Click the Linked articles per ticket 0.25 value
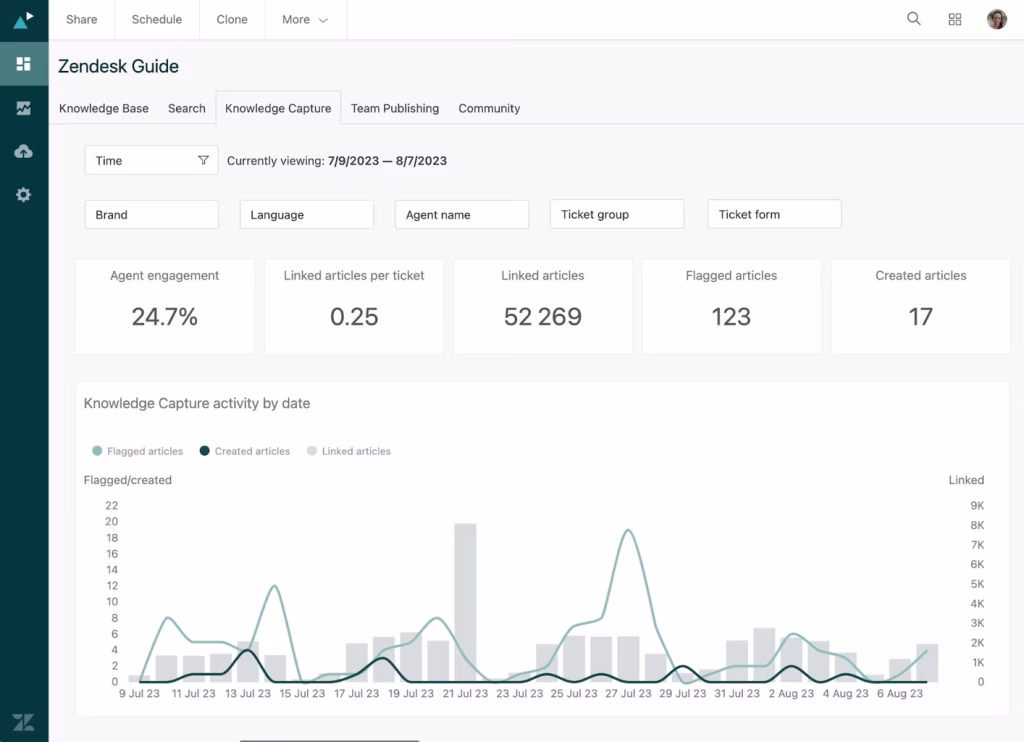The height and width of the screenshot is (742, 1024). 354,317
